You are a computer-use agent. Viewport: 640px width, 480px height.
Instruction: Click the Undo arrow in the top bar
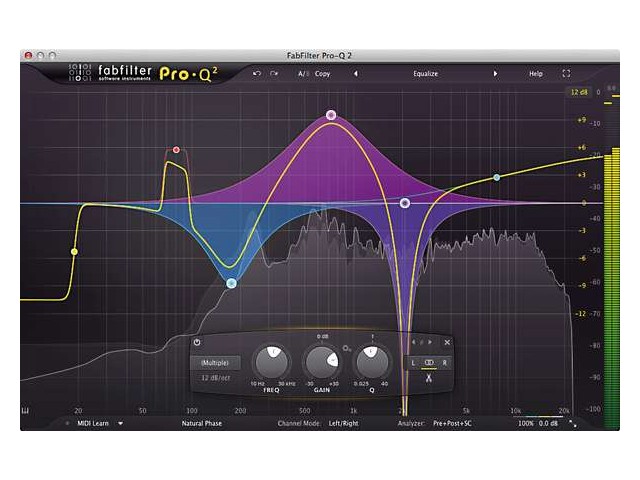pyautogui.click(x=257, y=73)
